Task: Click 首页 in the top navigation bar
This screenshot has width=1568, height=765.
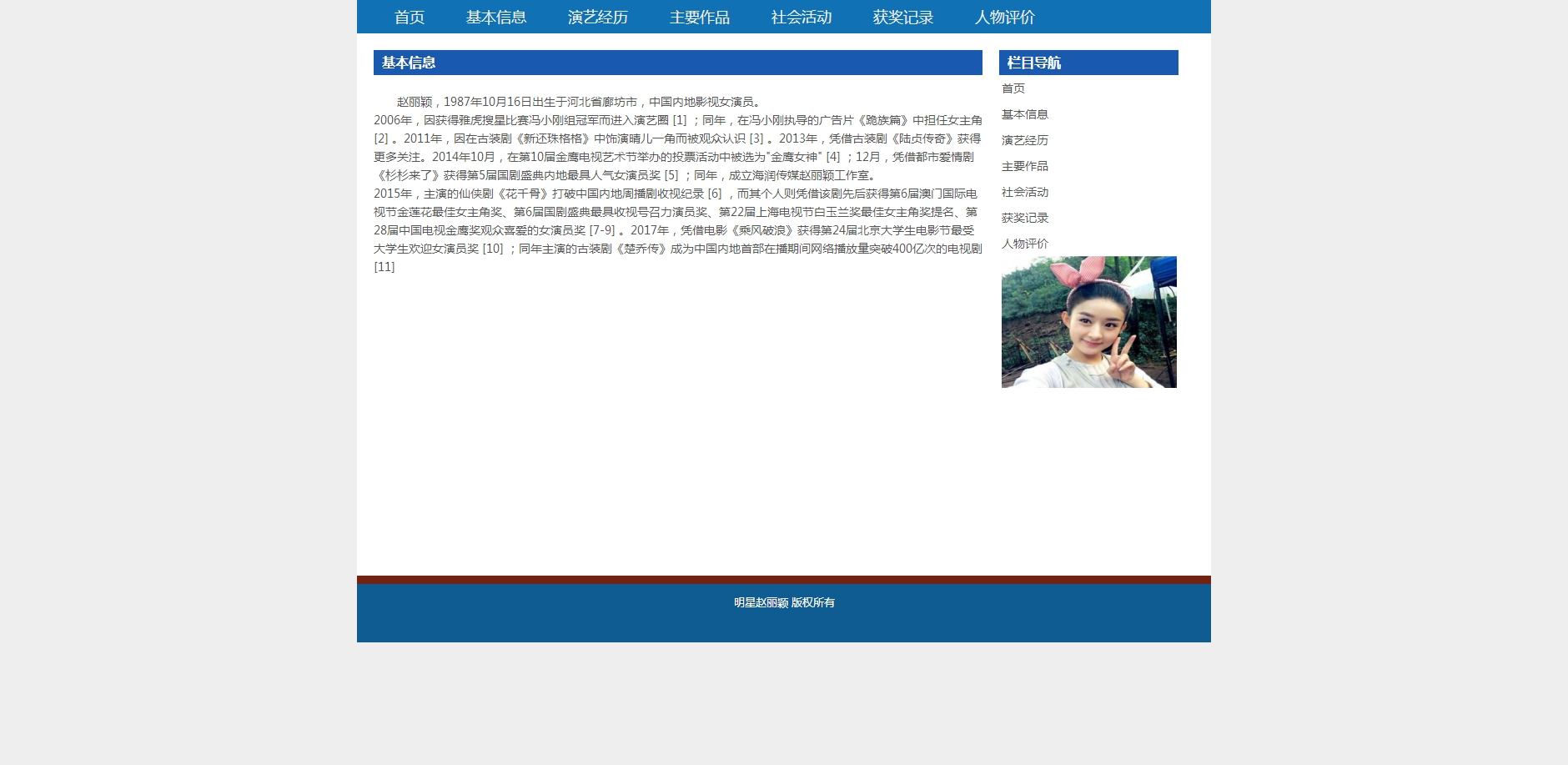Action: click(x=409, y=18)
